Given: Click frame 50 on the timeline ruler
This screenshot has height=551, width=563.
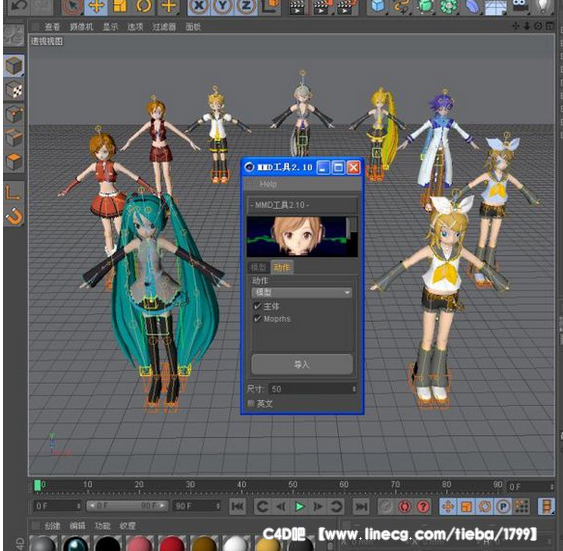Looking at the screenshot, I should point(293,485).
